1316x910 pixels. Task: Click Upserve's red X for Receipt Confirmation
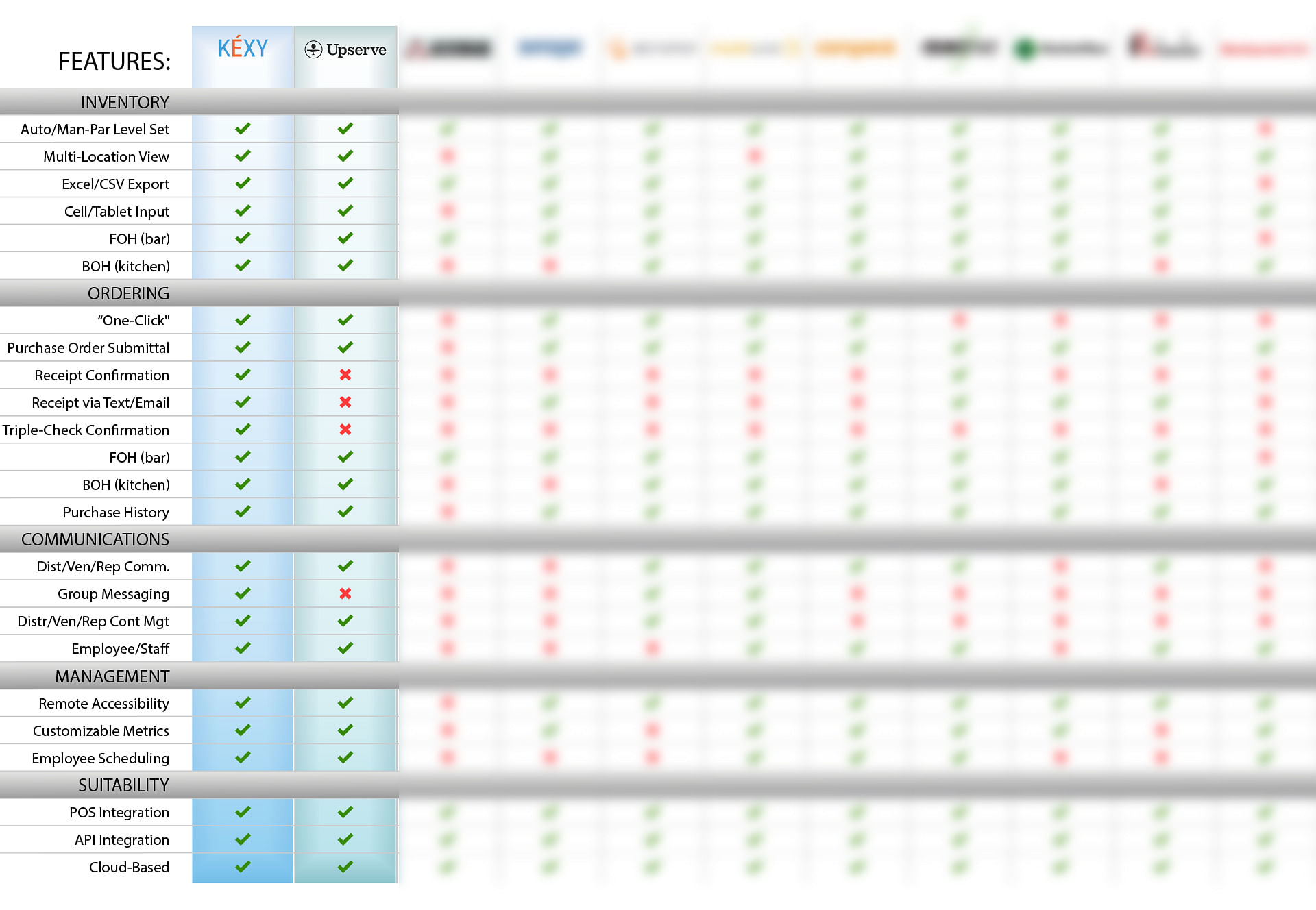[x=345, y=375]
